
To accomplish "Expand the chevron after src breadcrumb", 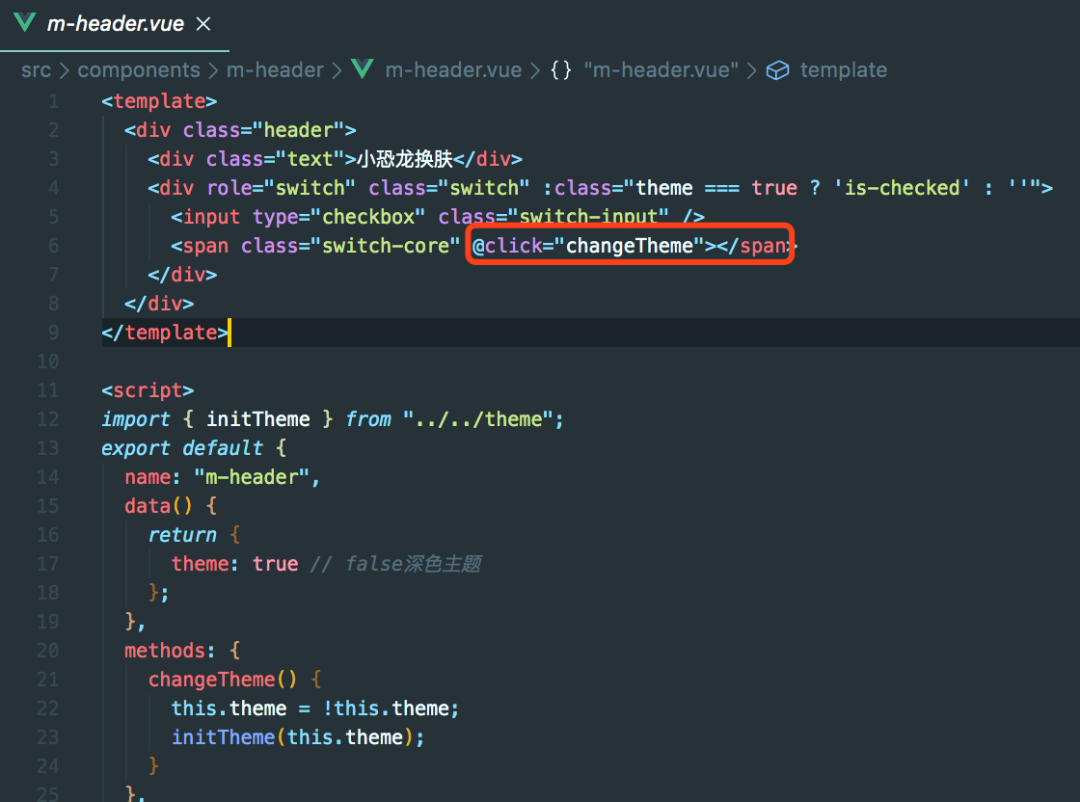I will point(64,70).
